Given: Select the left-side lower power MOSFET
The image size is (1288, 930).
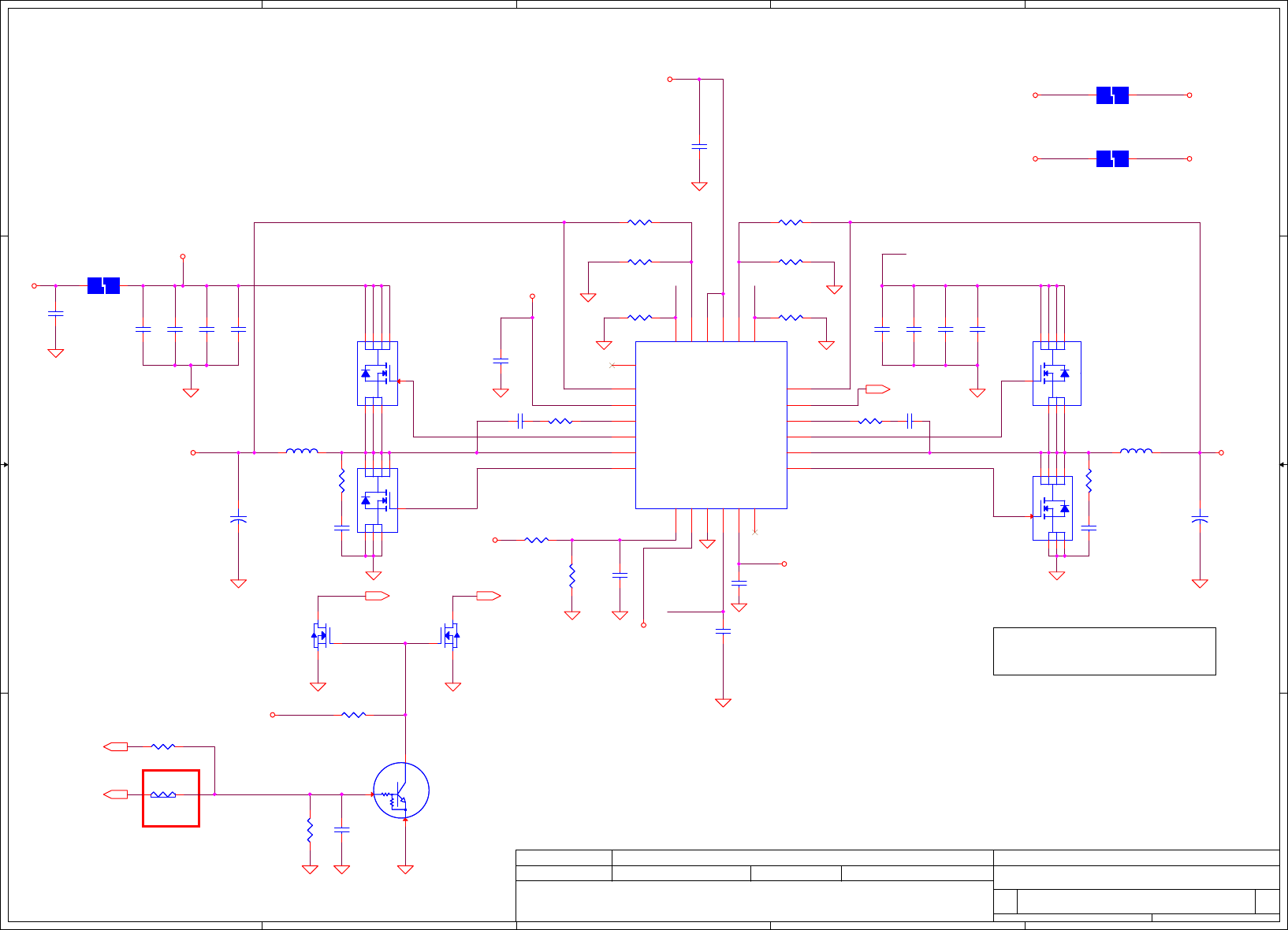Looking at the screenshot, I should [378, 500].
